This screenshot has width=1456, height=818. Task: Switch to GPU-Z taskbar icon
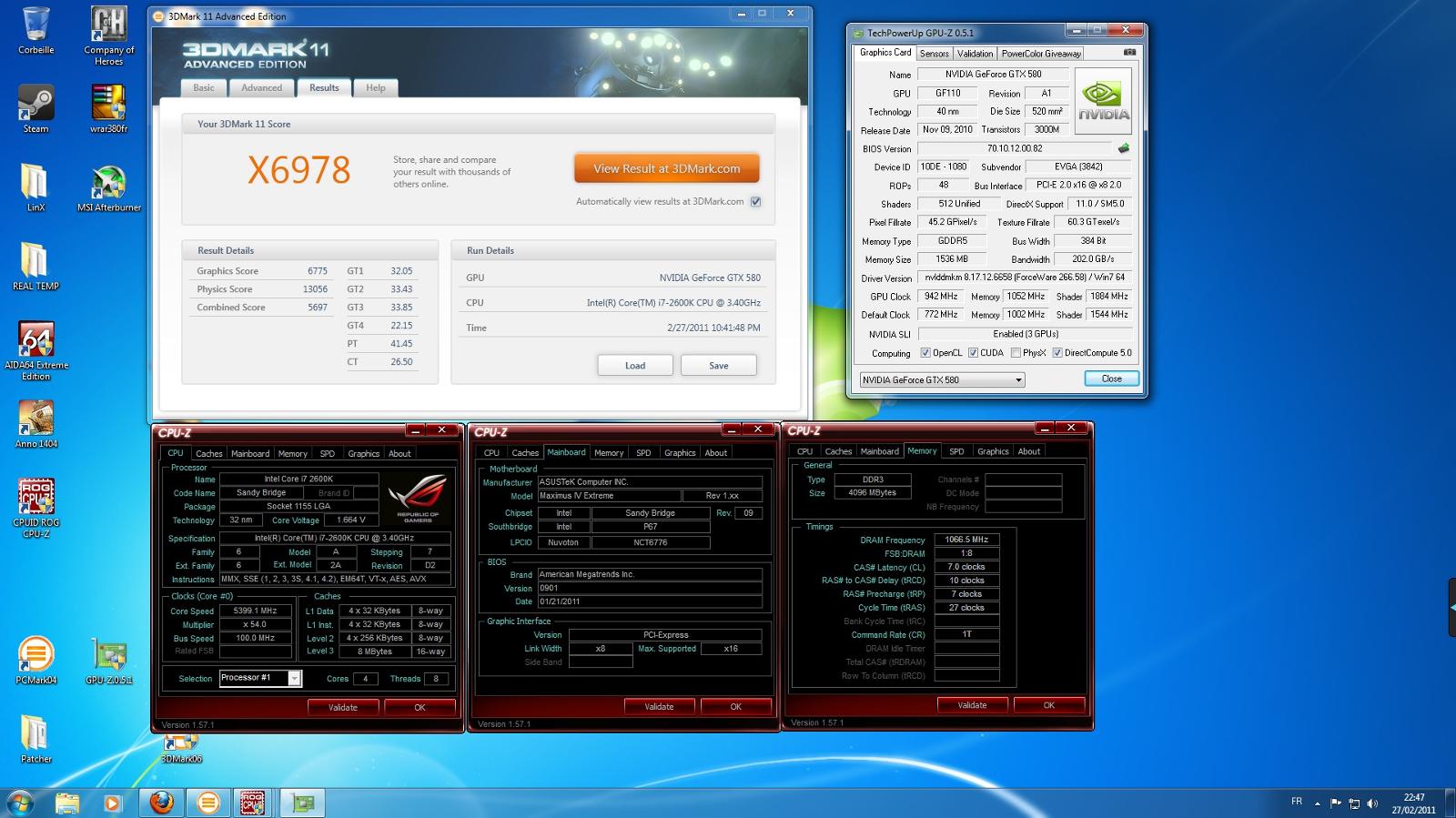[x=303, y=803]
